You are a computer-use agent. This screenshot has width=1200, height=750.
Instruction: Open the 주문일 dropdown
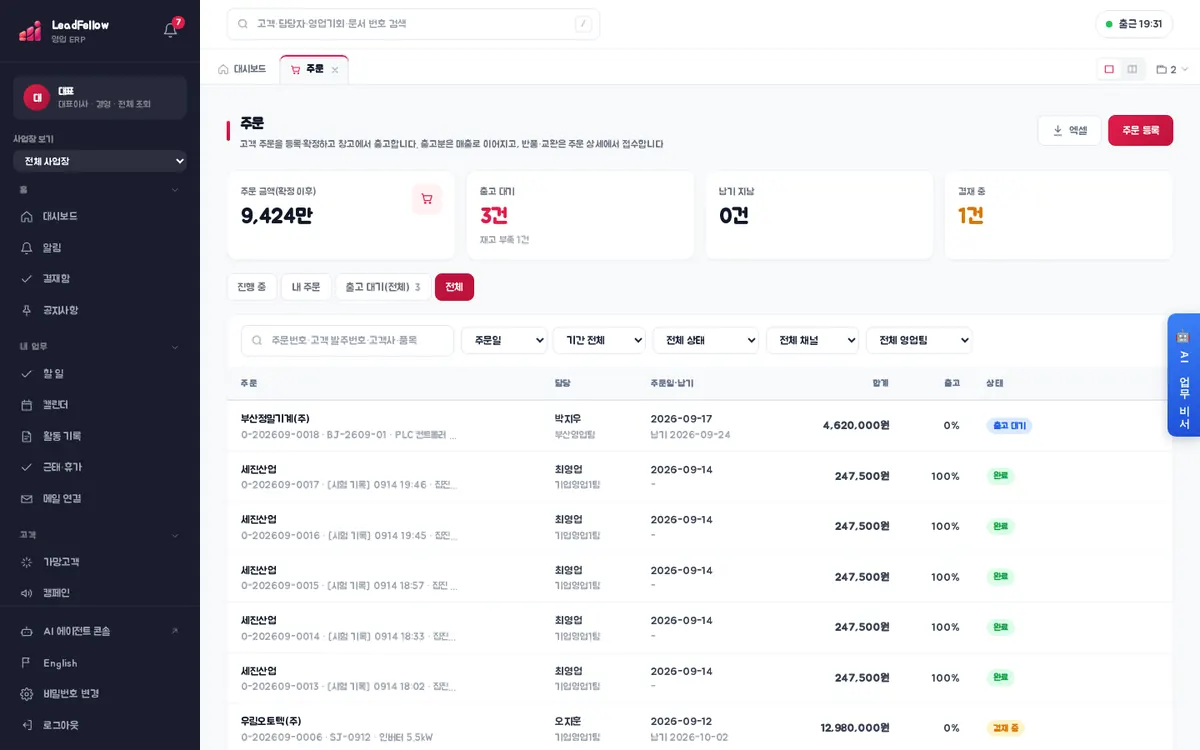tap(504, 341)
